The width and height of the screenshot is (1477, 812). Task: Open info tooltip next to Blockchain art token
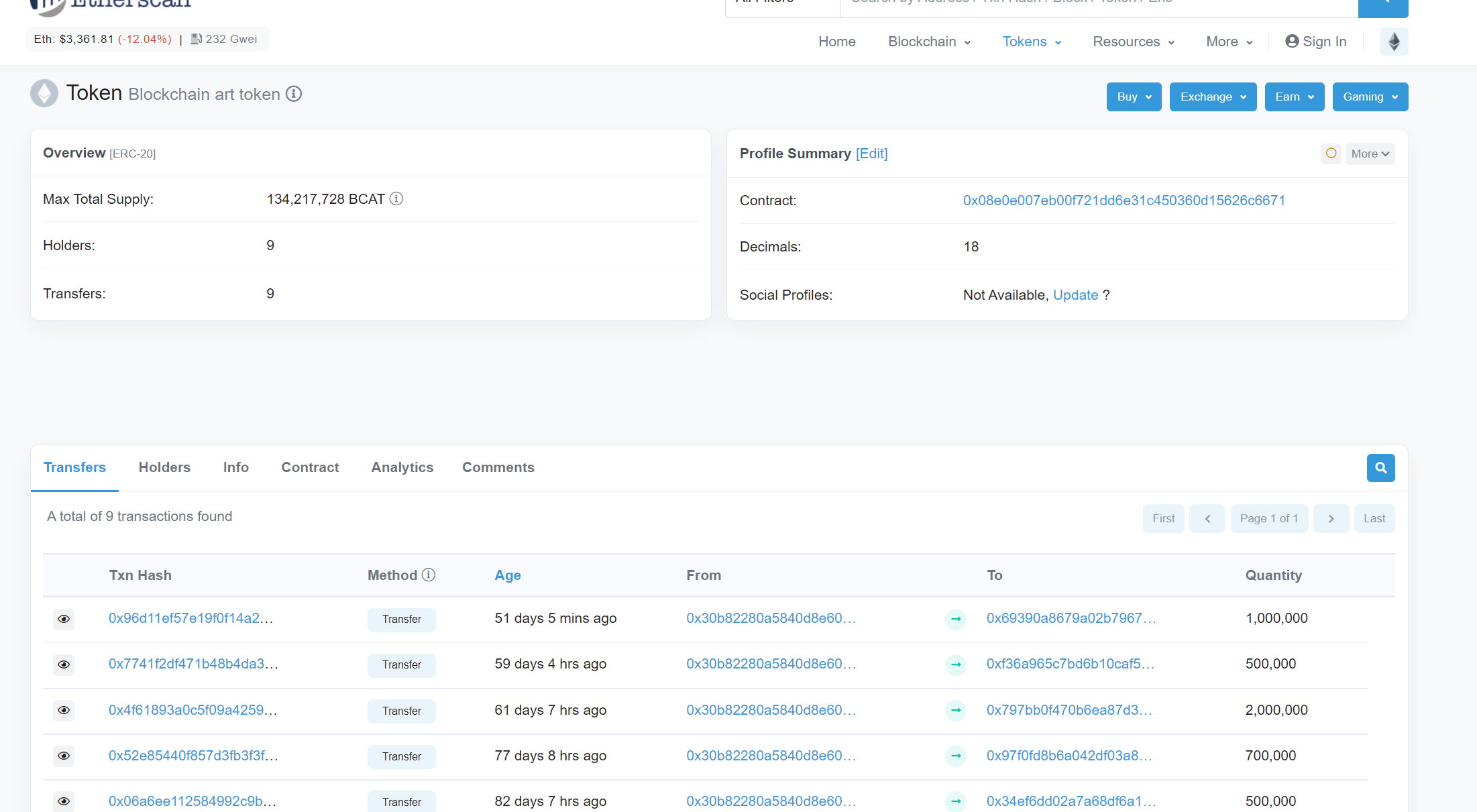pyautogui.click(x=294, y=94)
